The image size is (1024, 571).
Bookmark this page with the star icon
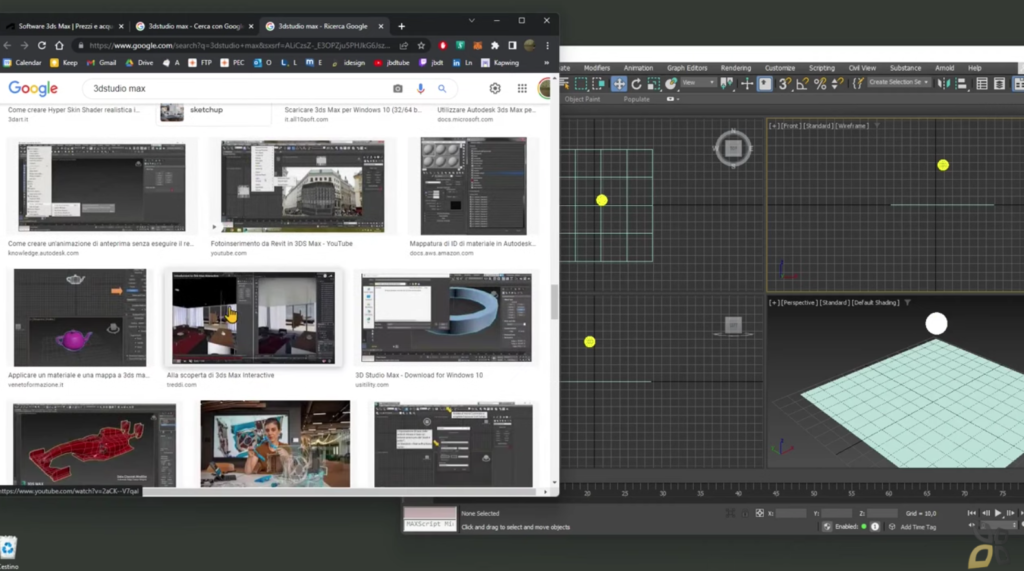click(x=421, y=46)
